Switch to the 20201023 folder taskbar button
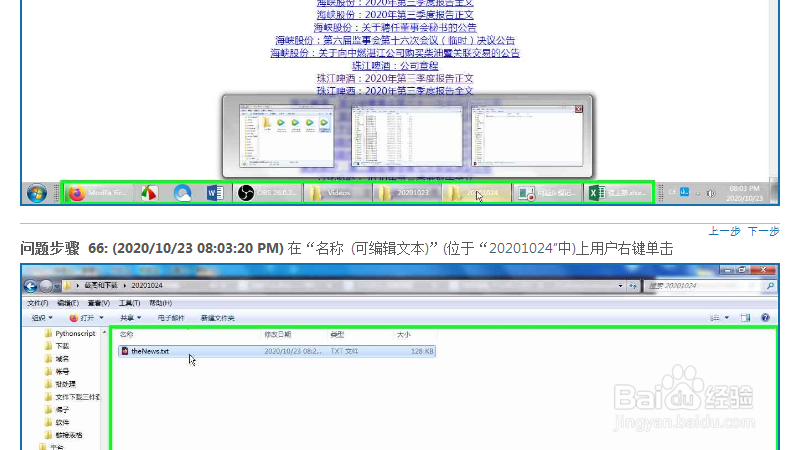 [407, 193]
